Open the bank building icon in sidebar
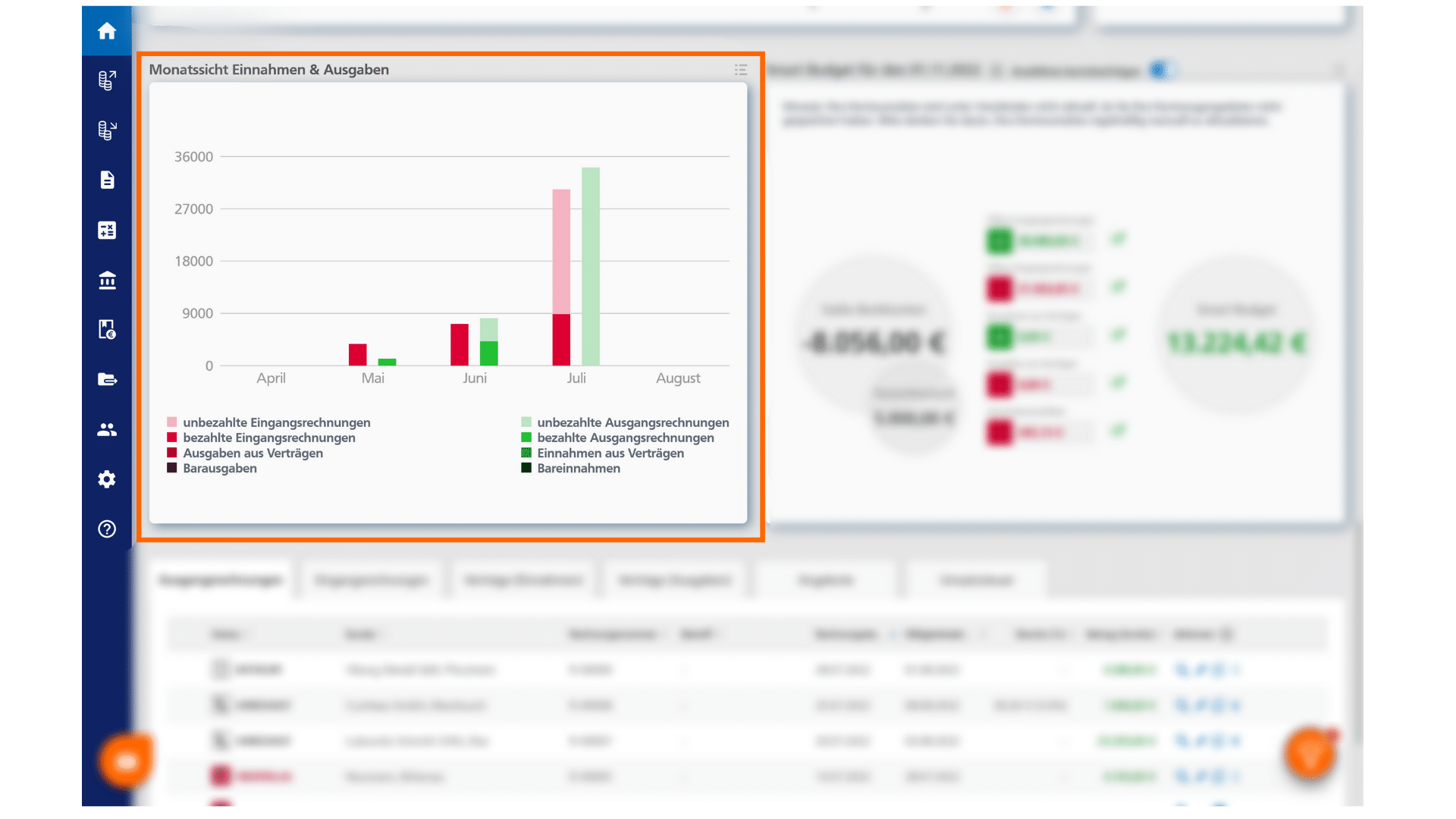Image resolution: width=1456 pixels, height=819 pixels. tap(107, 280)
